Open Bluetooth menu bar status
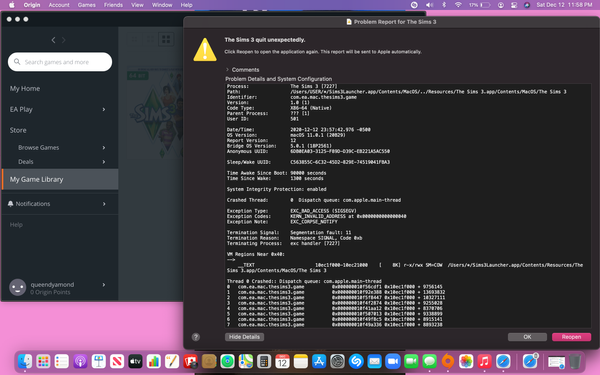This screenshot has width=600, height=375. pyautogui.click(x=444, y=5)
